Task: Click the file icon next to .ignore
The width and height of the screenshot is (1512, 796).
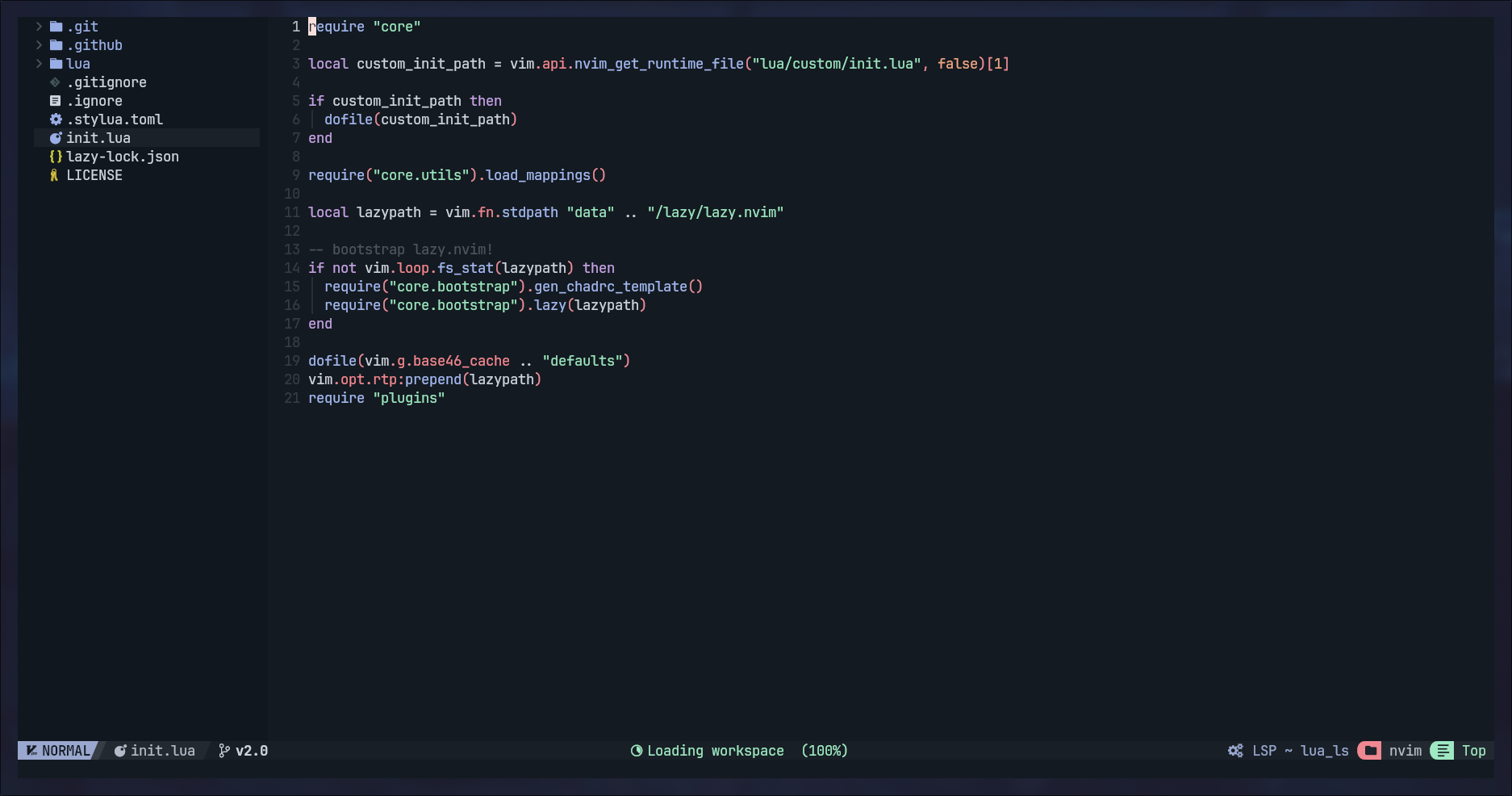Action: pyautogui.click(x=55, y=101)
